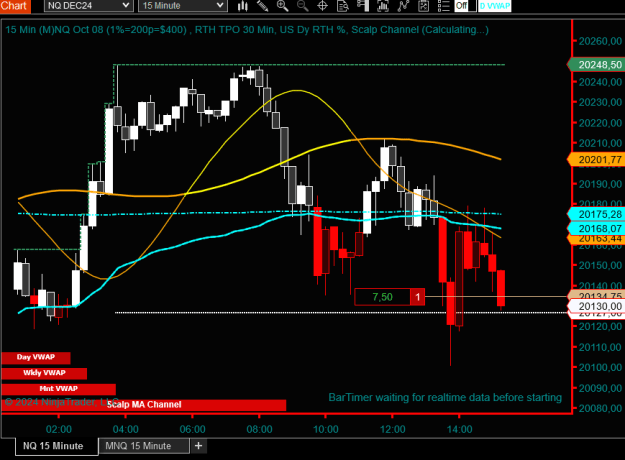Viewport: 625px width, 460px height.
Task: Click the clipboard share icon in toolbar
Action: pyautogui.click(x=423, y=6)
